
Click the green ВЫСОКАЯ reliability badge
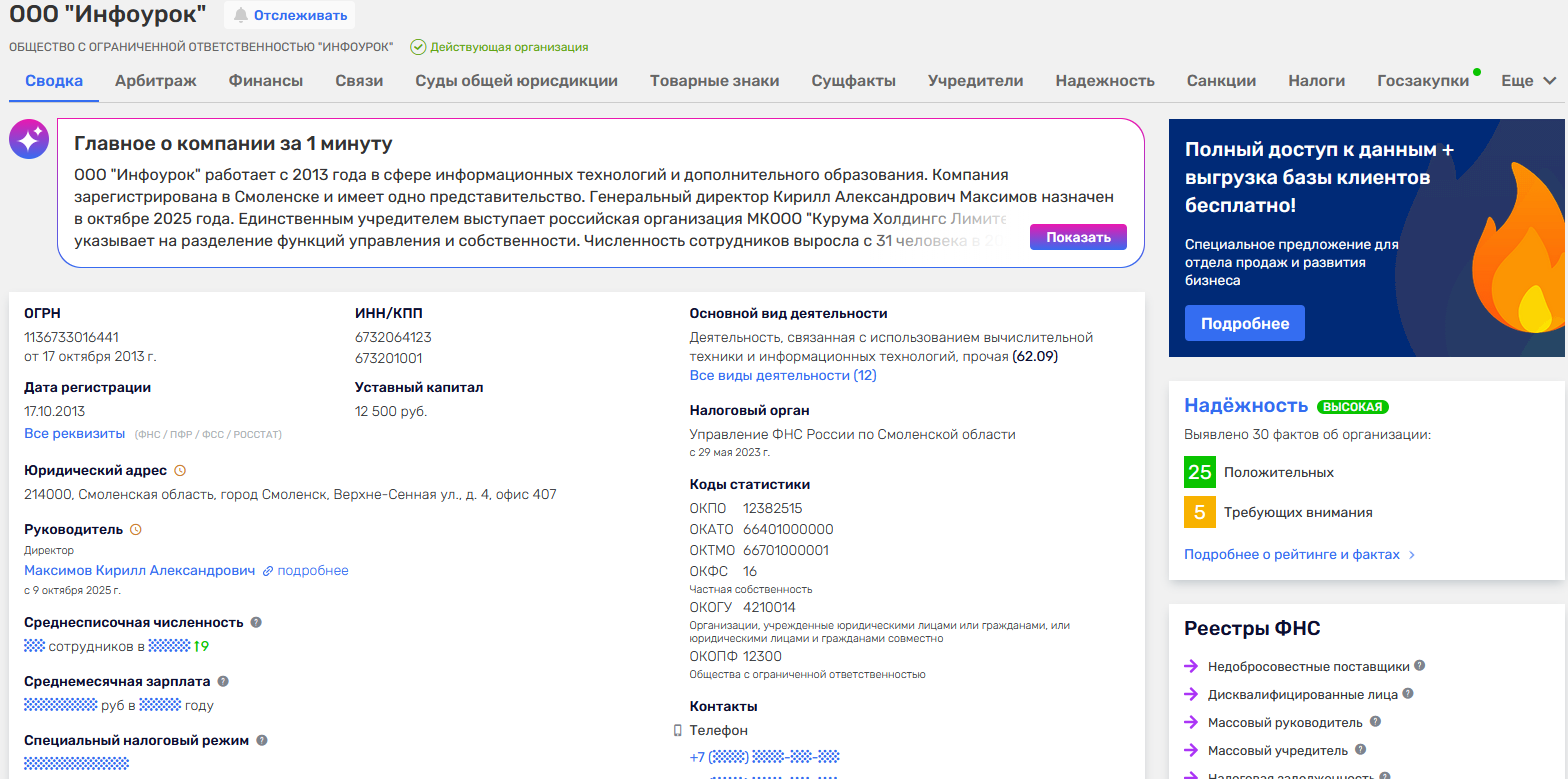[1353, 407]
